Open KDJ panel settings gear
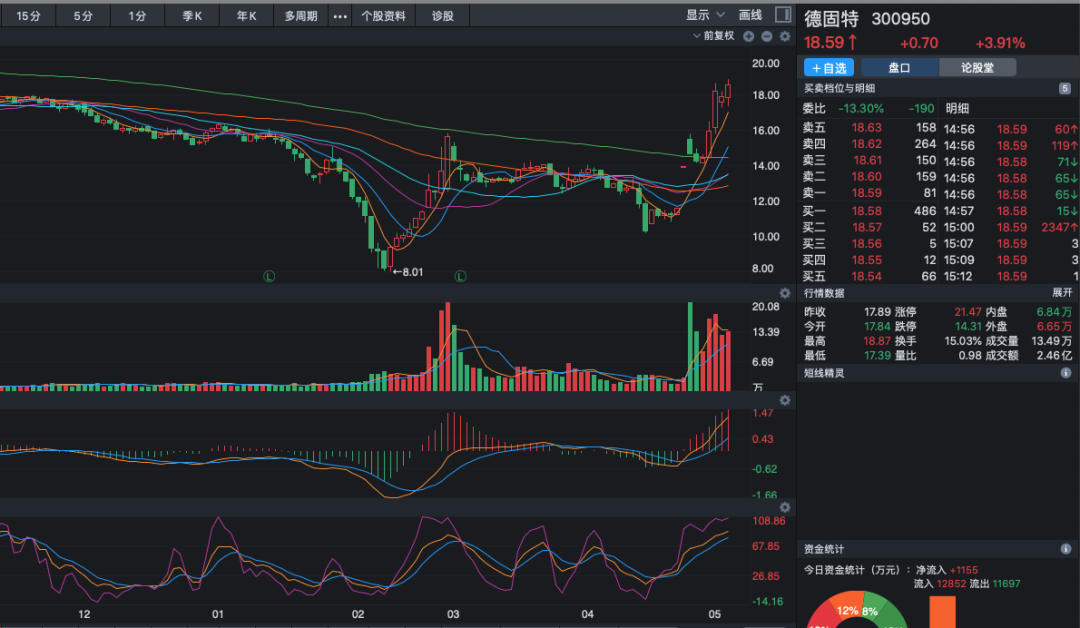Screen dimensions: 1080x628 pyautogui.click(x=785, y=507)
